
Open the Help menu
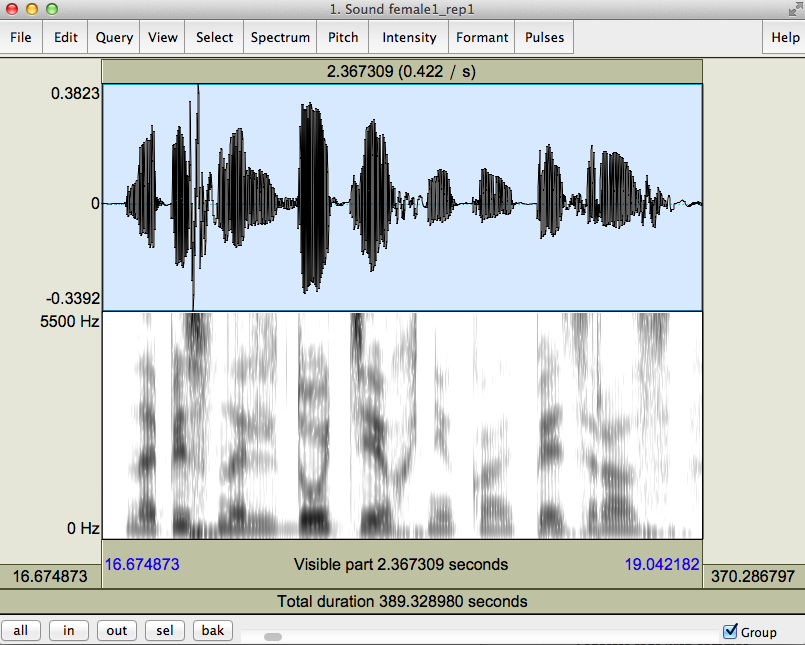coord(785,37)
